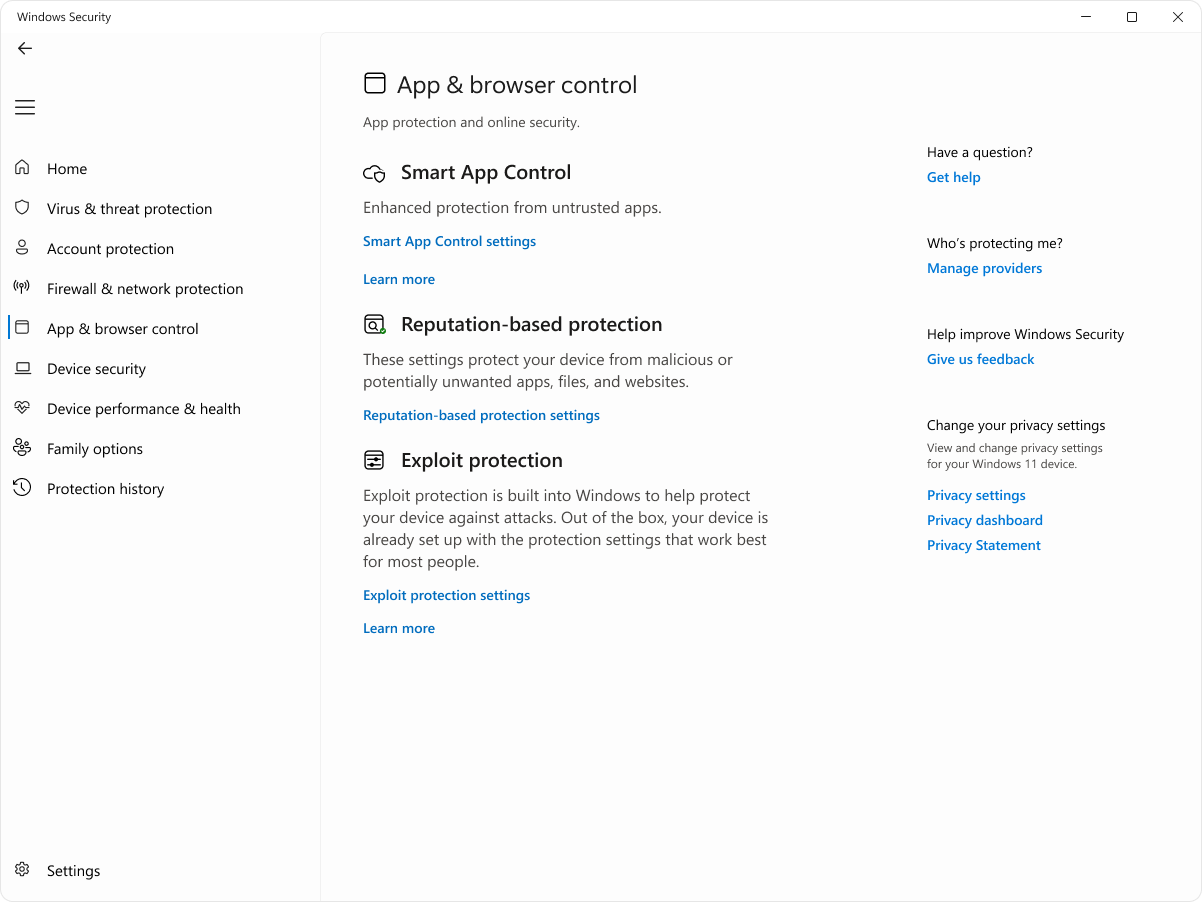Image resolution: width=1202 pixels, height=902 pixels.
Task: Click the Protection history clock icon
Action: tap(21, 488)
